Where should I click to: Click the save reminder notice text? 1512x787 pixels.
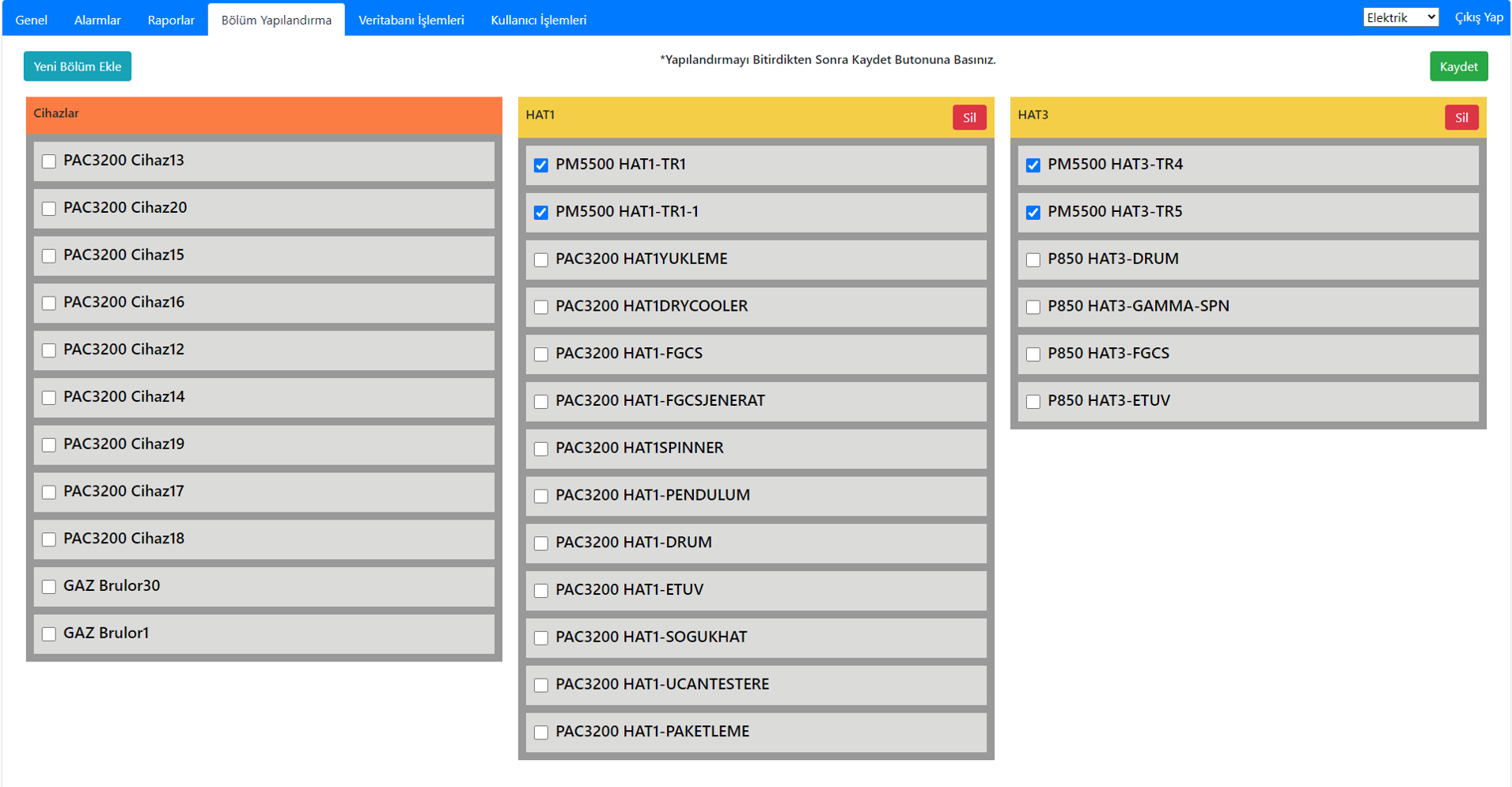[828, 60]
